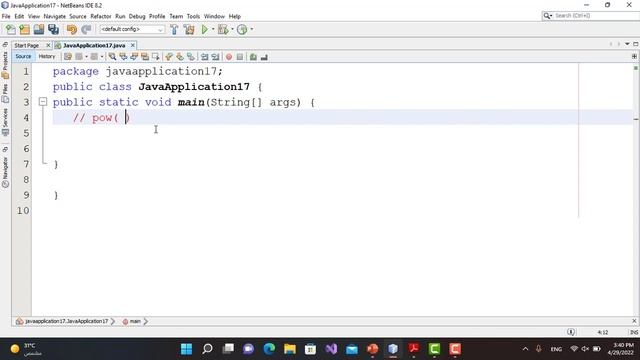Click the Find Selection magnifier icon
This screenshot has height=360, width=640.
coord(112,57)
